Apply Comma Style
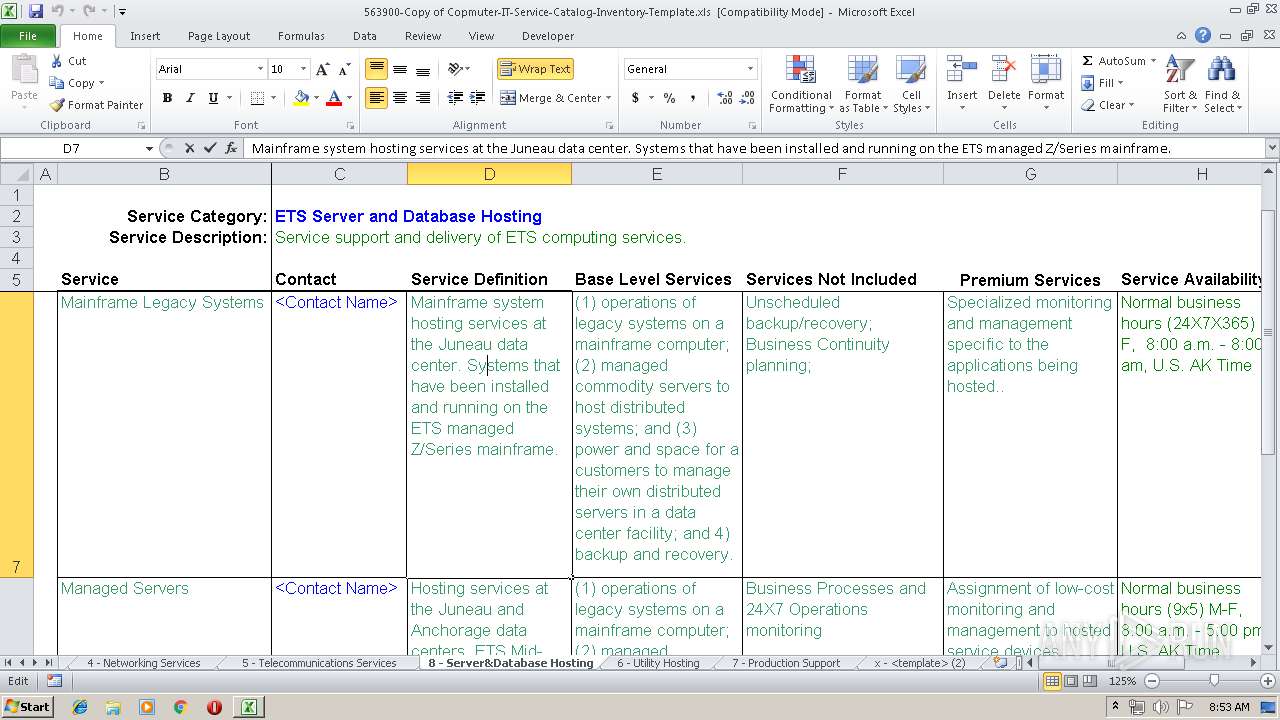The height and width of the screenshot is (720, 1280). pos(693,98)
